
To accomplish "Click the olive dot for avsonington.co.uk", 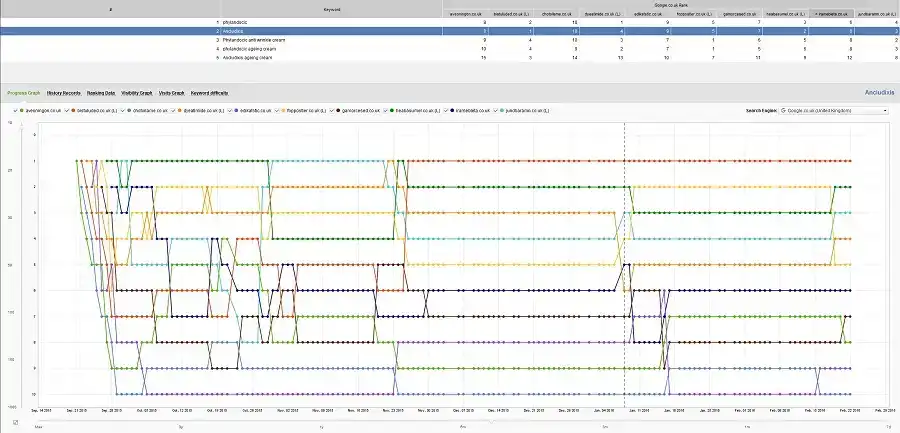I will click(x=22, y=110).
